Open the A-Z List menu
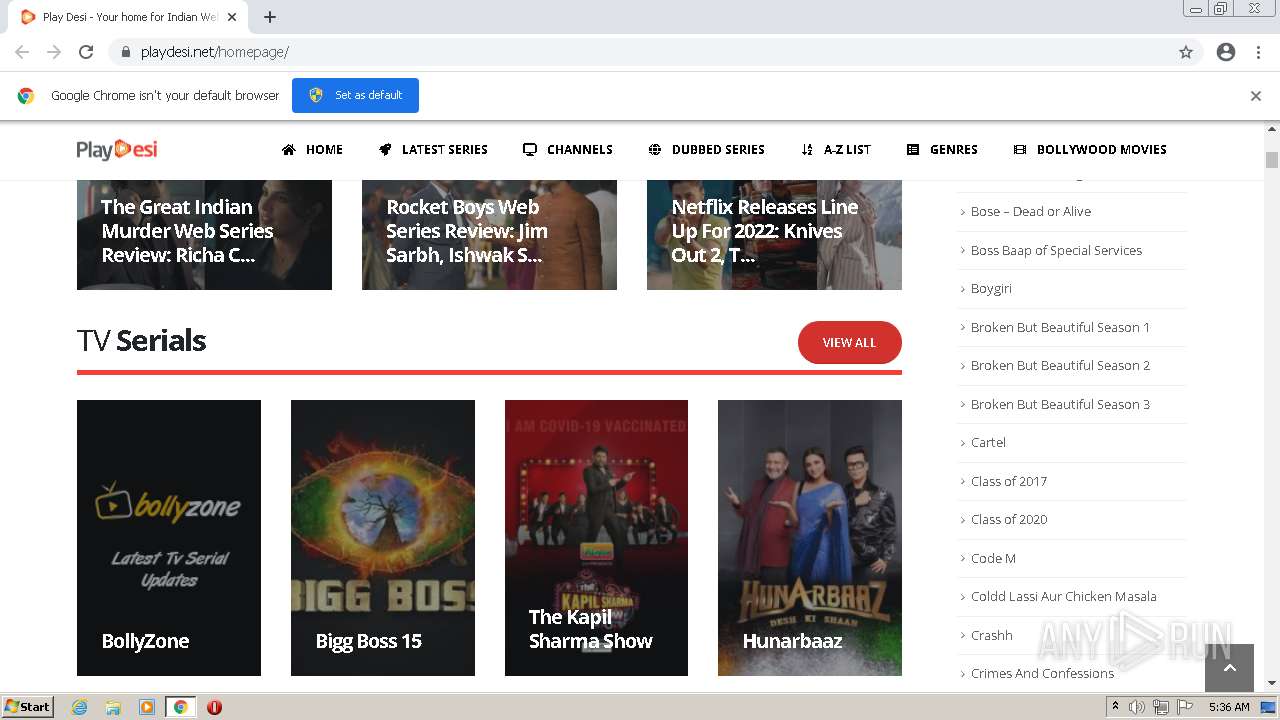This screenshot has height=720, width=1280. (x=836, y=150)
